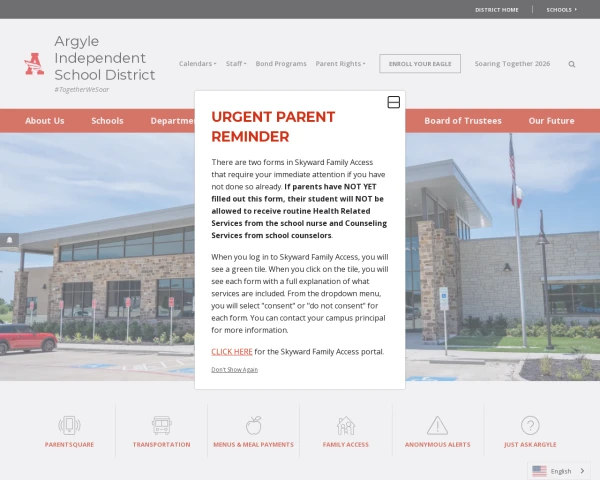
Task: Open the Menus & Meal Payments label
Action: coord(253,444)
